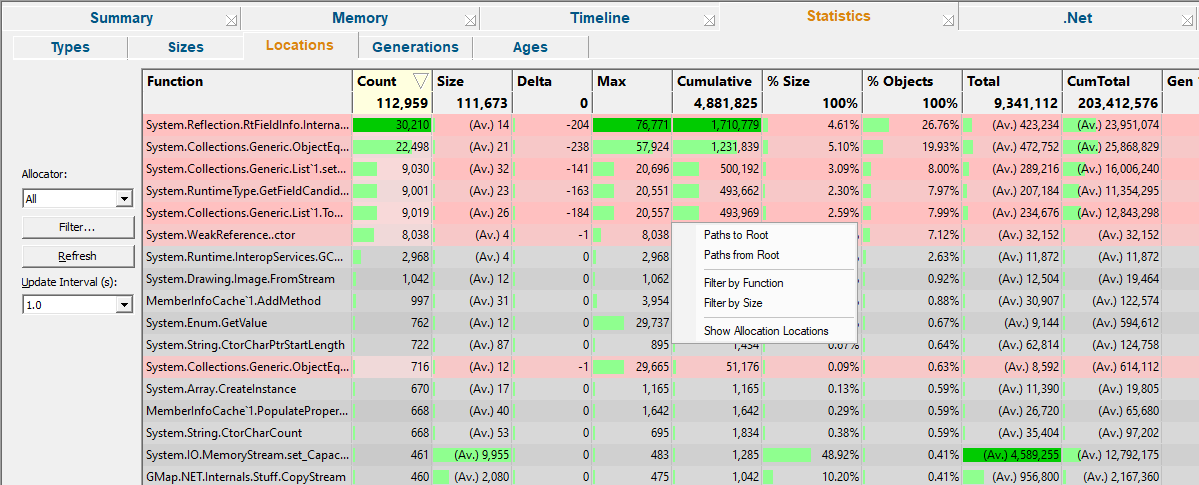Viewport: 1199px width, 485px height.
Task: Open the Sizes sub-tab
Action: click(x=186, y=47)
